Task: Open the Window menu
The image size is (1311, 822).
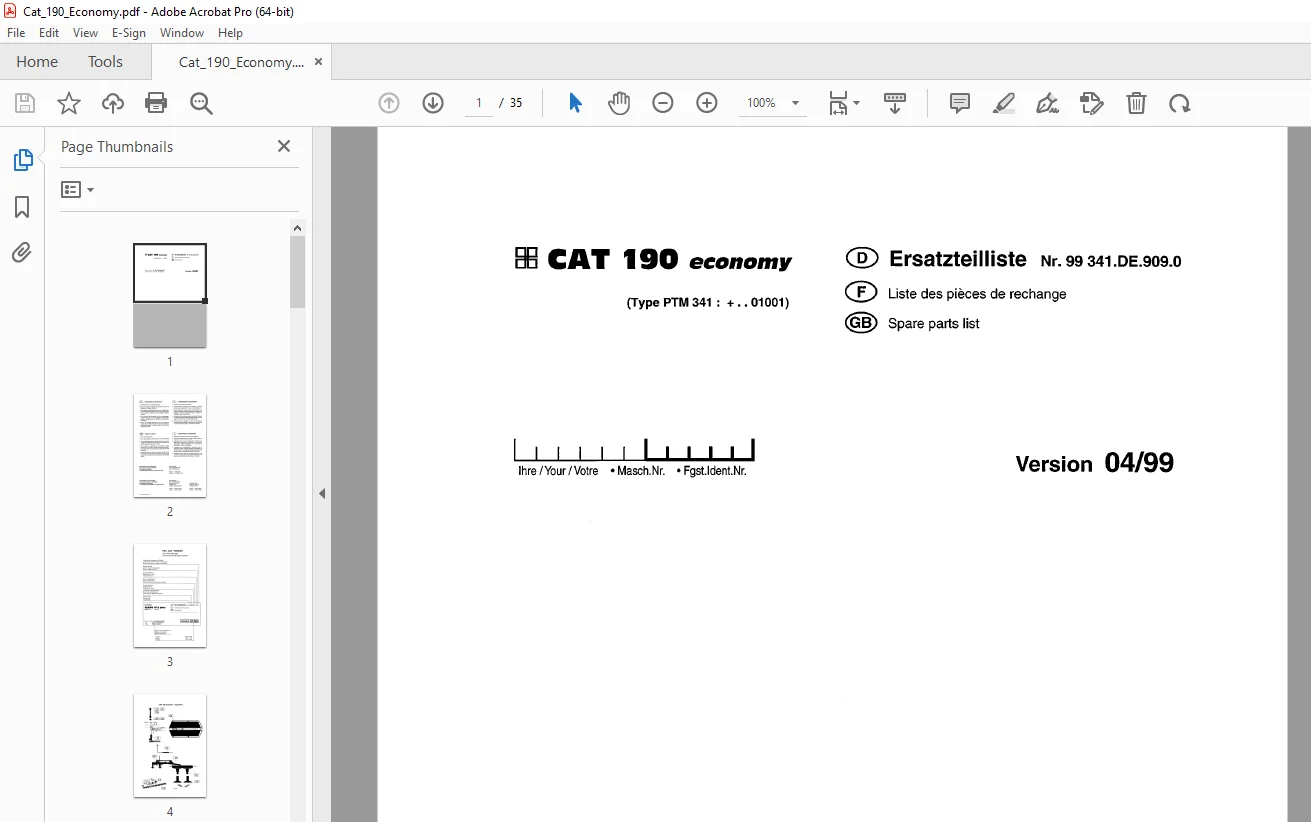Action: point(182,33)
